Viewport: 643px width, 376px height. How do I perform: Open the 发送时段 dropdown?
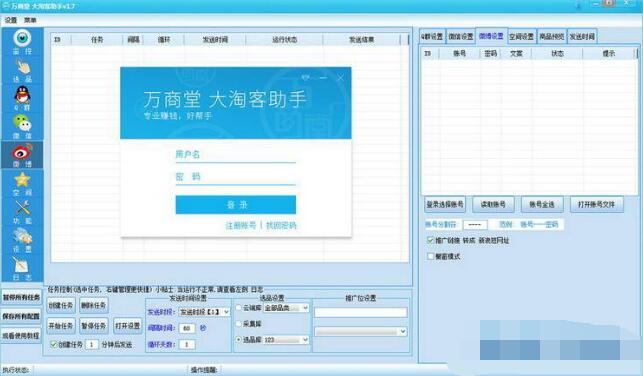(204, 312)
